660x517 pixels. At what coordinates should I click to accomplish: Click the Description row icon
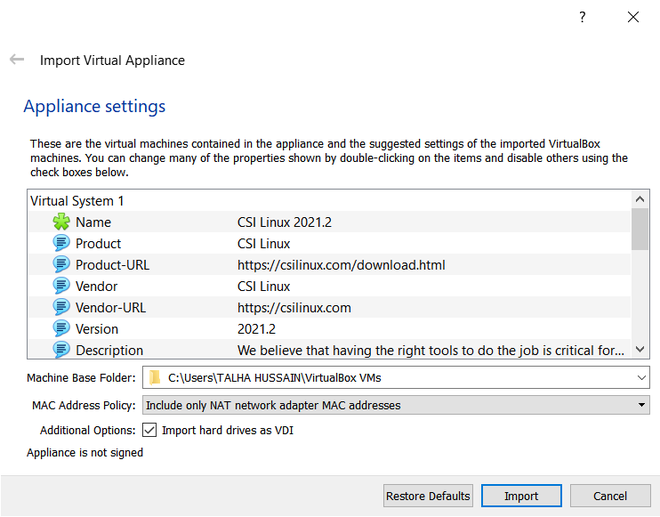(62, 350)
